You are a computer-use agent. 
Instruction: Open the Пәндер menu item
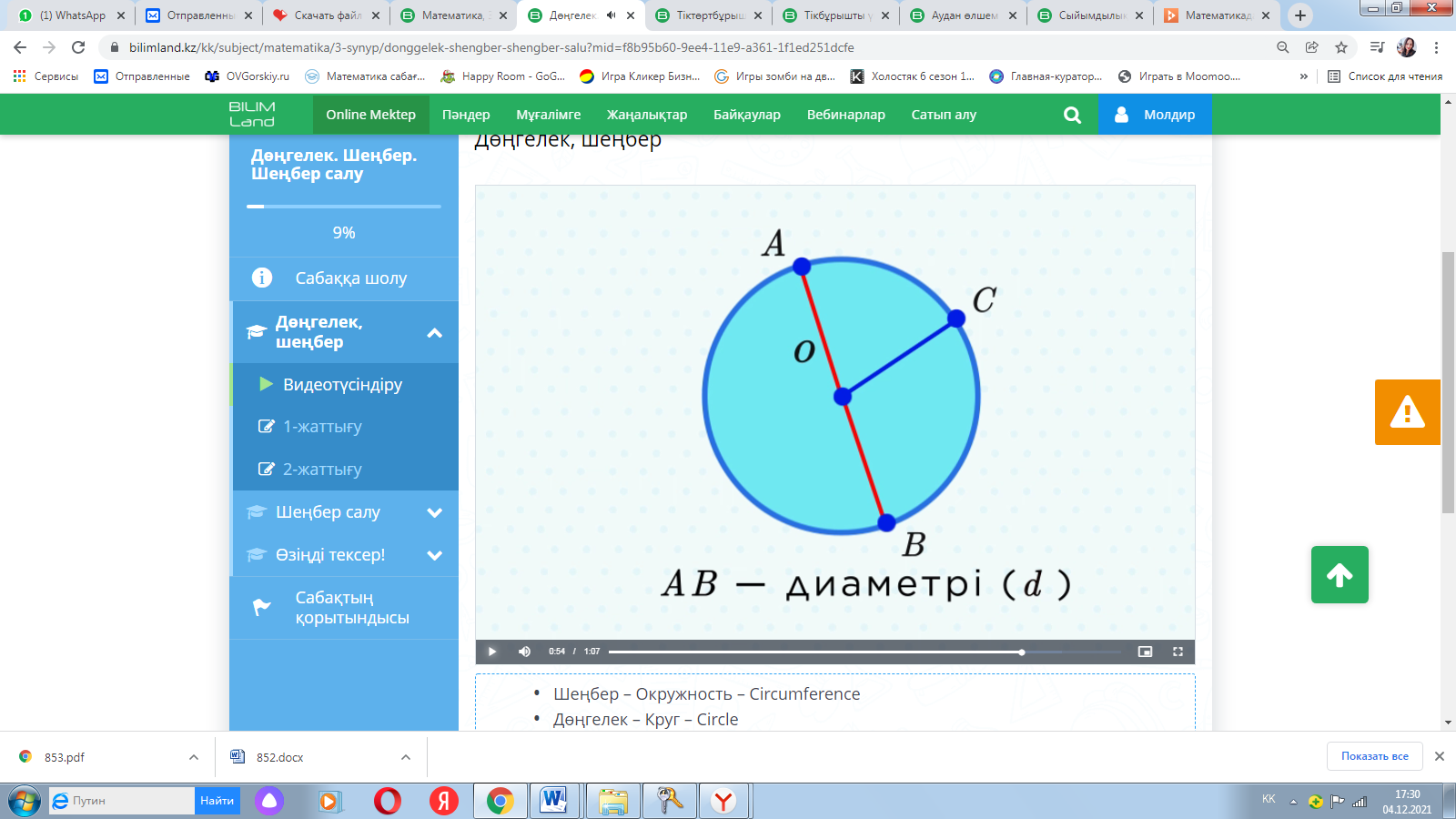click(x=466, y=115)
